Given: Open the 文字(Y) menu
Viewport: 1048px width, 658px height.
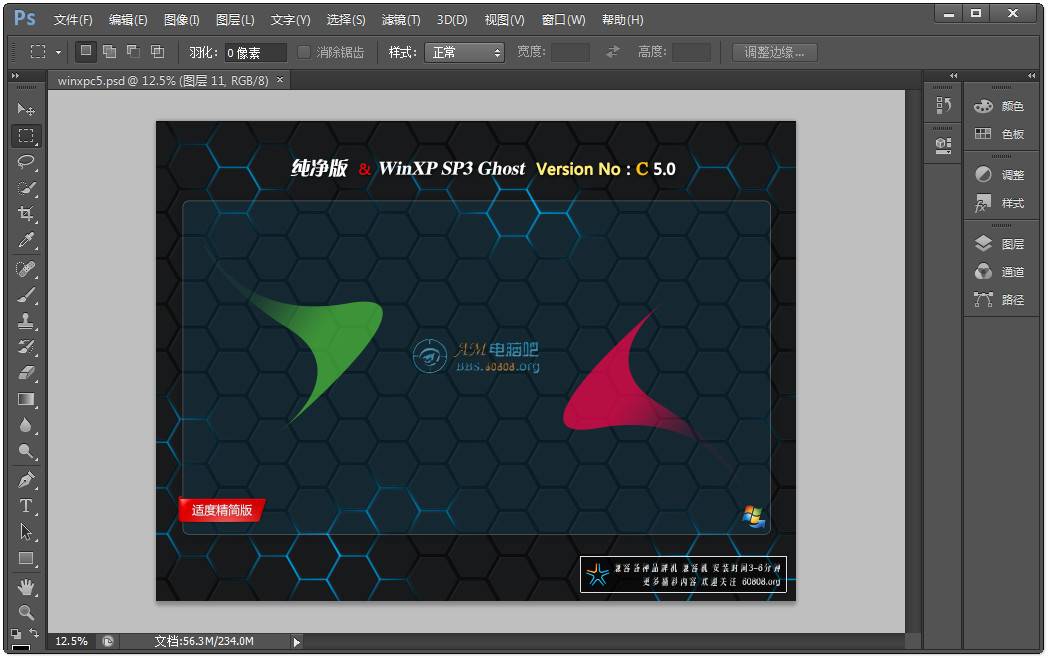Looking at the screenshot, I should click(x=291, y=20).
